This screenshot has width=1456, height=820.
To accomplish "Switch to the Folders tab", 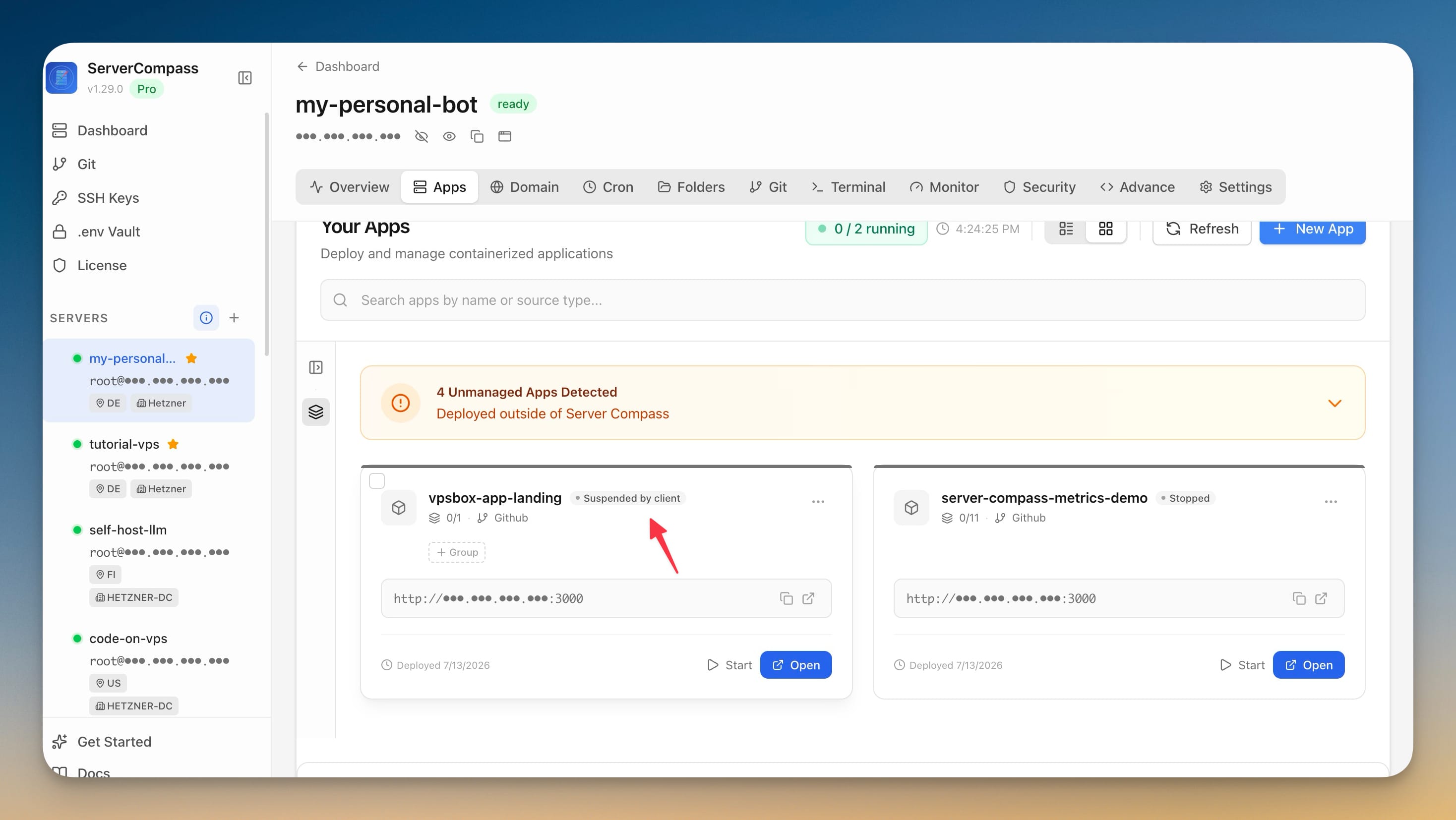I will click(691, 187).
